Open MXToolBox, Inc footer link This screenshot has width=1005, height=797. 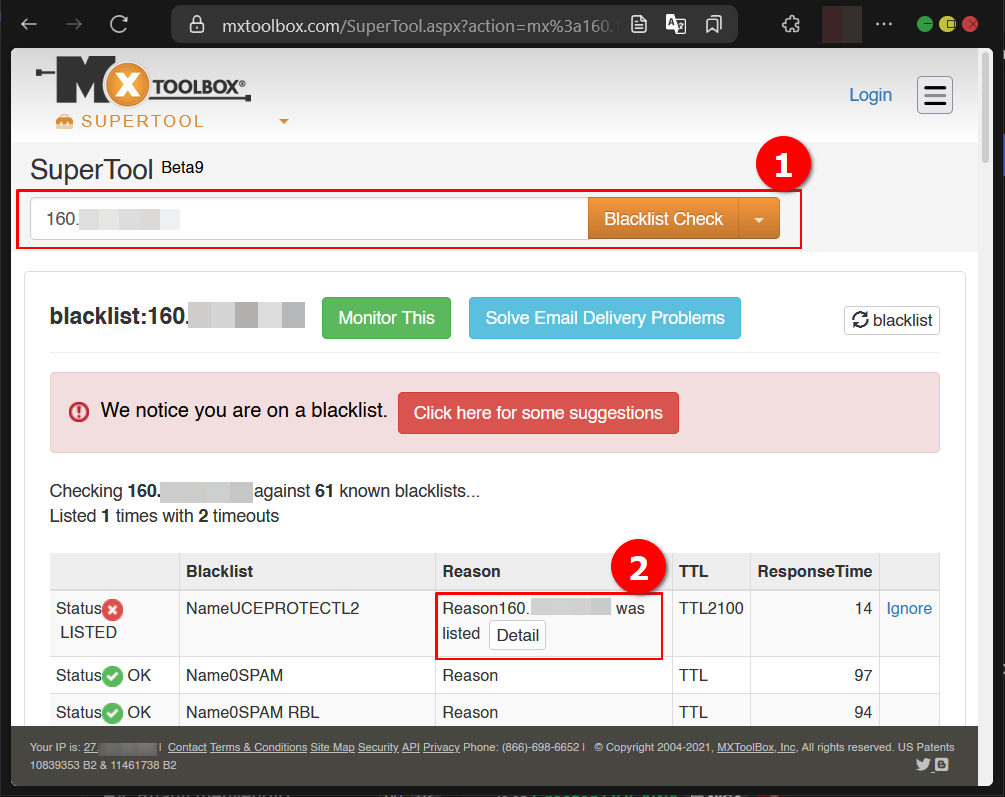coord(756,747)
